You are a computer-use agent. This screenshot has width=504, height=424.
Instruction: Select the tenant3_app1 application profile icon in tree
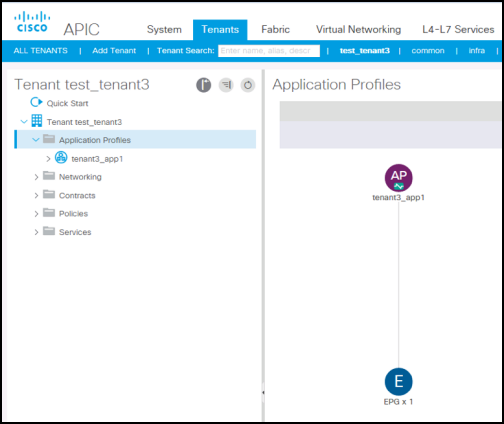tap(61, 157)
